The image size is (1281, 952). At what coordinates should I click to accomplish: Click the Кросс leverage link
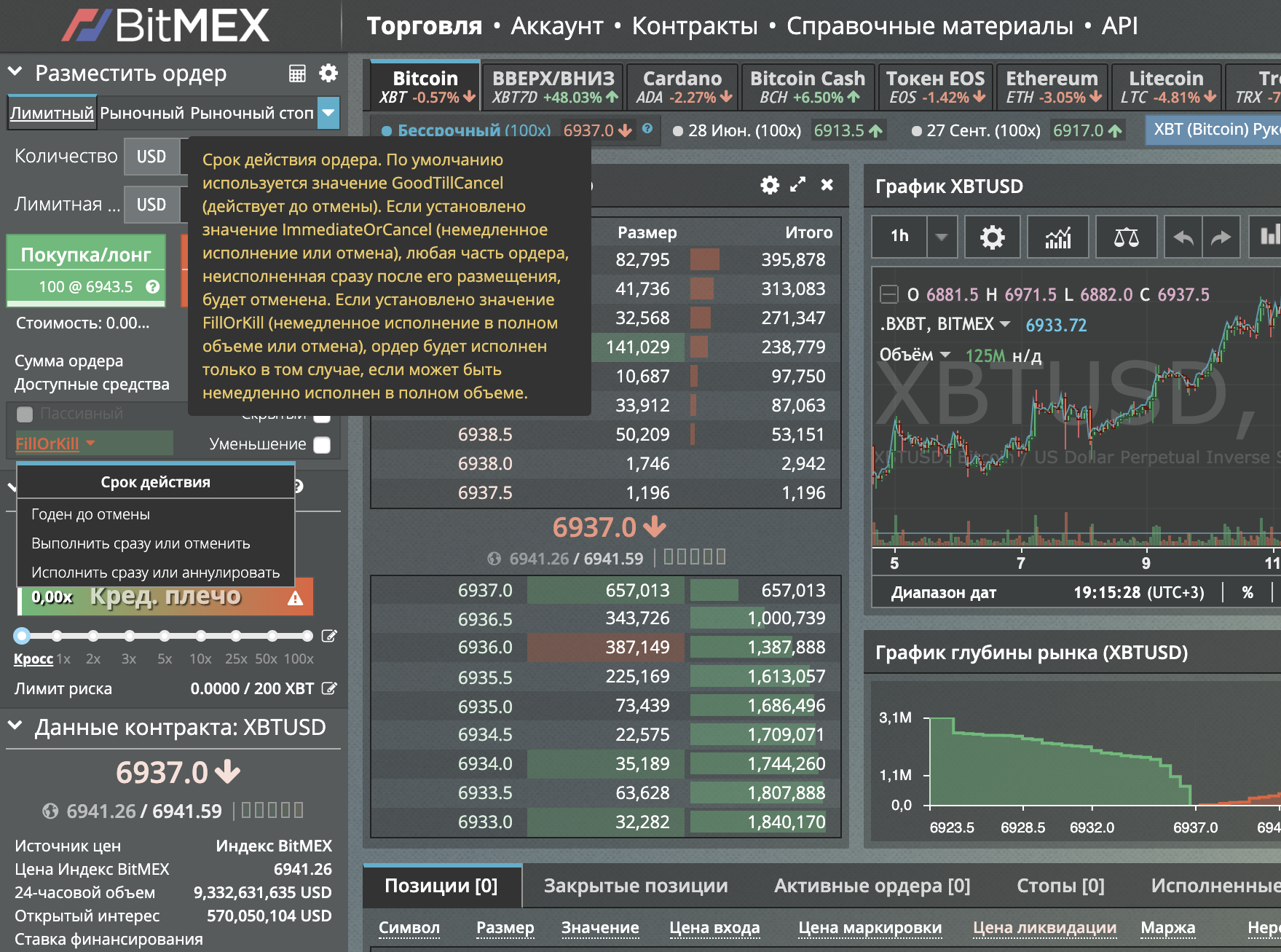tap(33, 658)
